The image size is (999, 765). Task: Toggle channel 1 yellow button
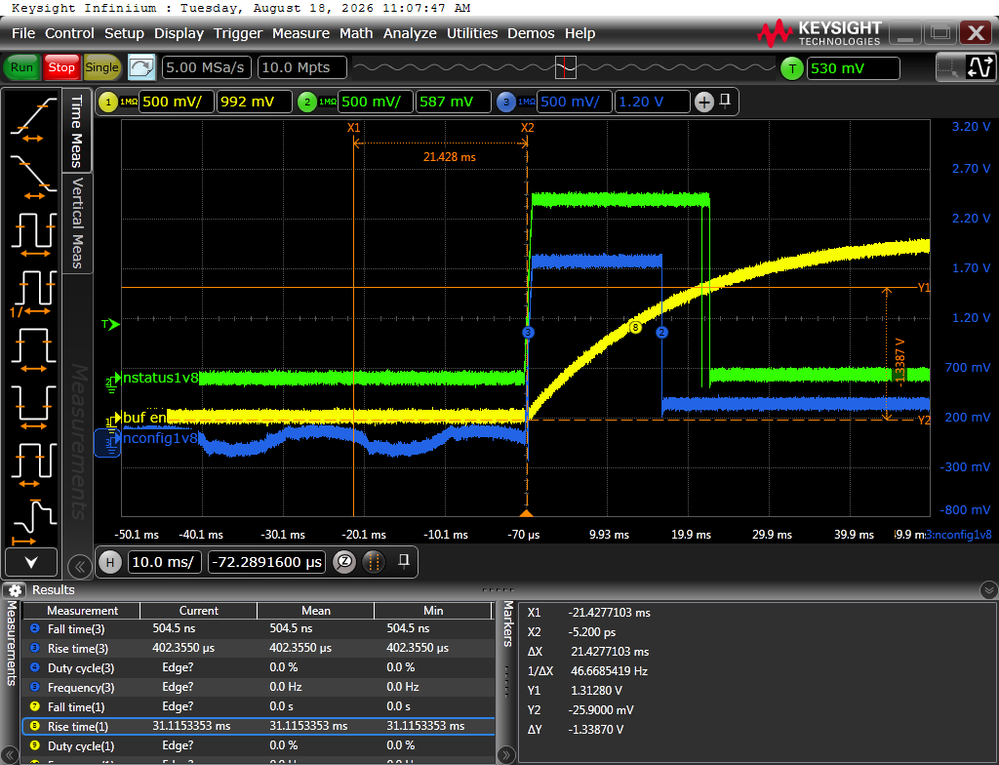pos(108,102)
